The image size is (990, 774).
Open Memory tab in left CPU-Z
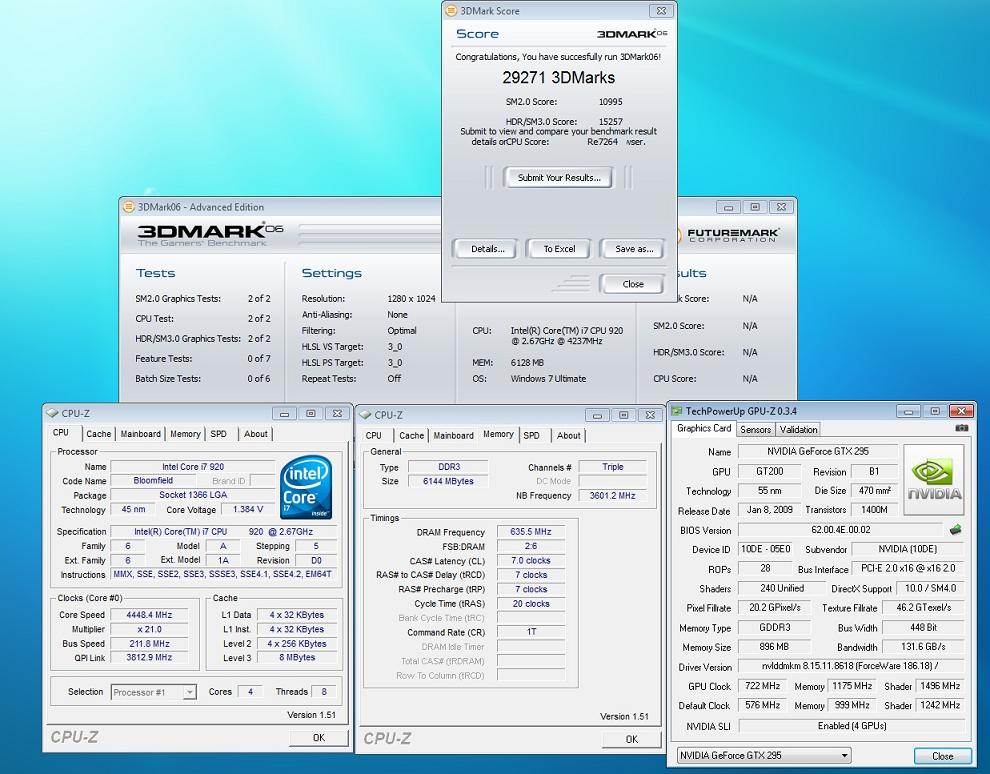(x=185, y=434)
